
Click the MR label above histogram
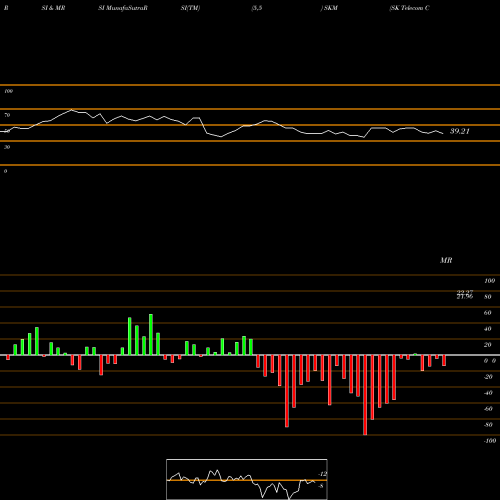[446, 260]
